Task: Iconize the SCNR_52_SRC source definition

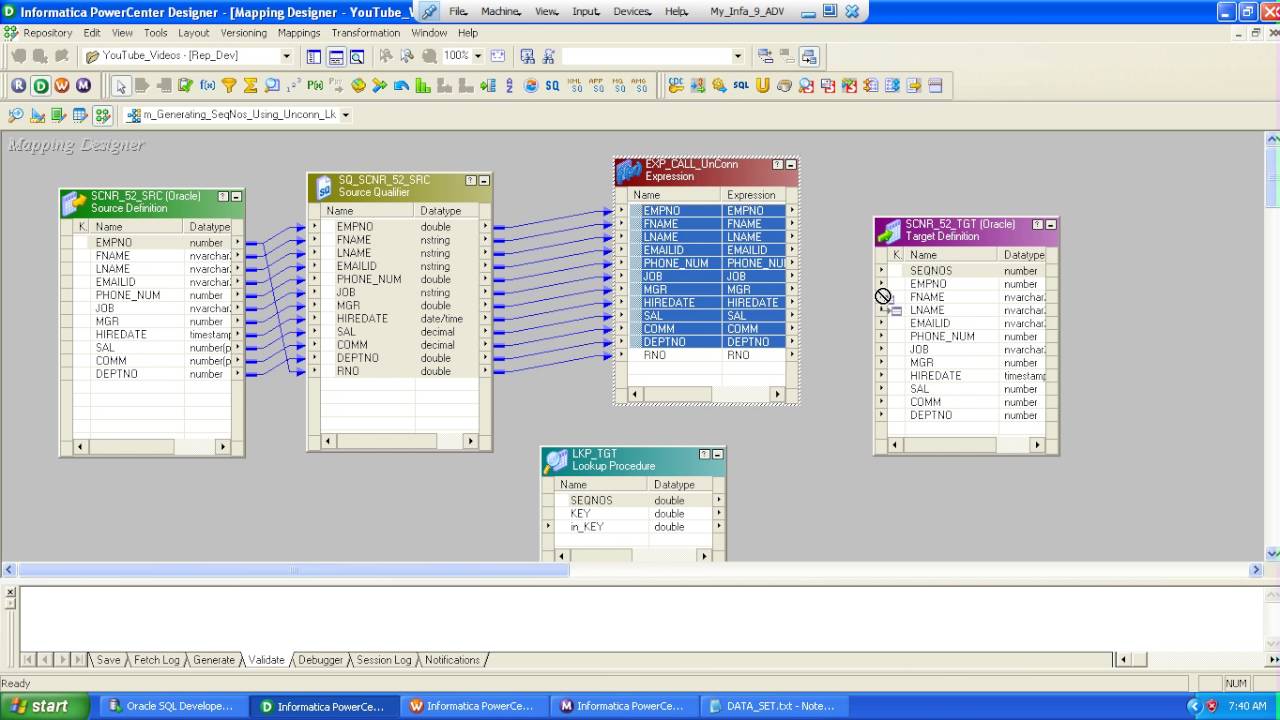Action: click(x=236, y=197)
